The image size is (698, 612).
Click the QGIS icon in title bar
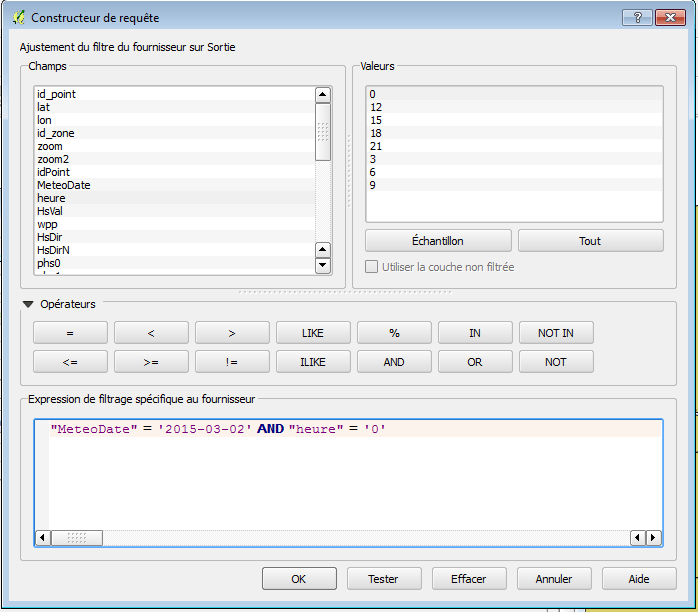17,18
